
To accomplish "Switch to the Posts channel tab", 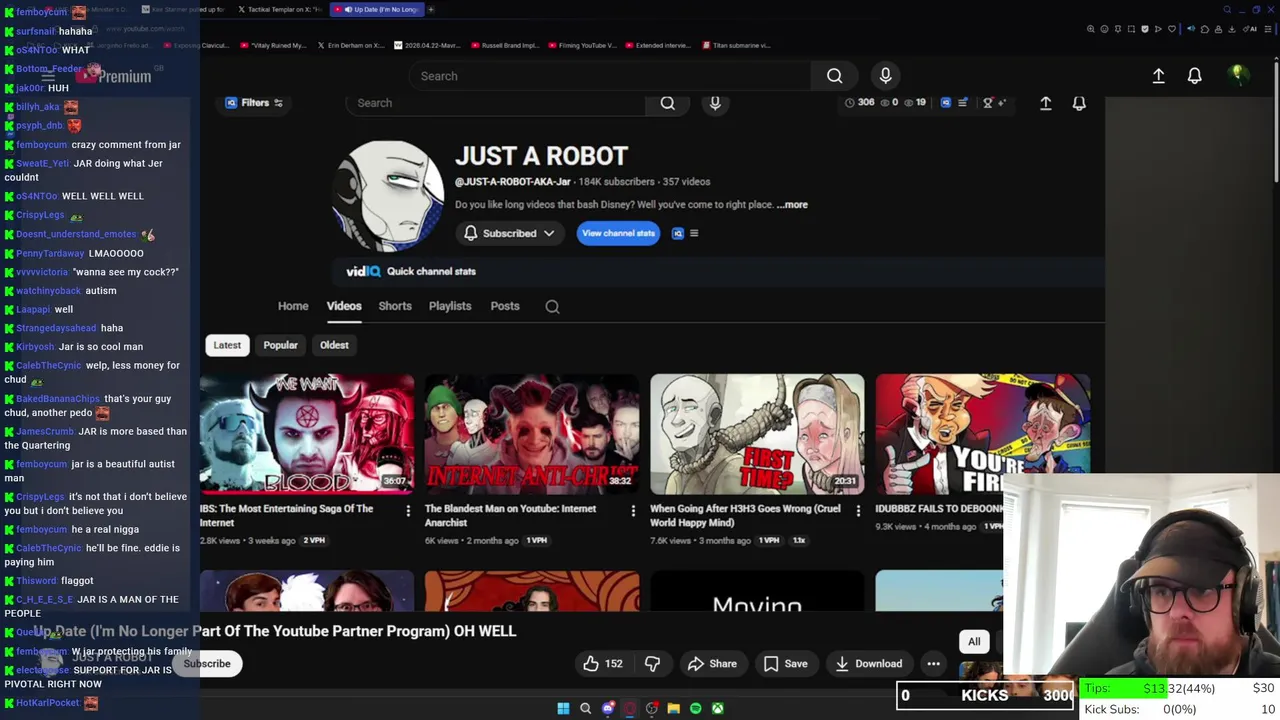I will [505, 306].
